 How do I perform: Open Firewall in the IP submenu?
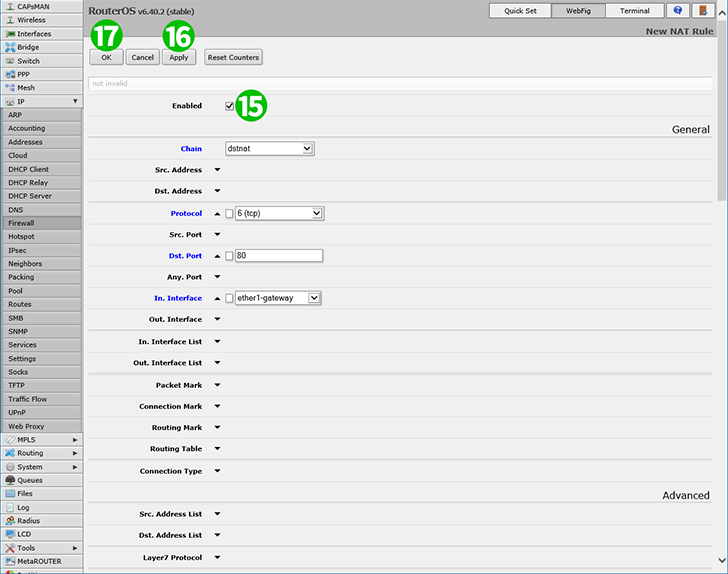coord(42,223)
